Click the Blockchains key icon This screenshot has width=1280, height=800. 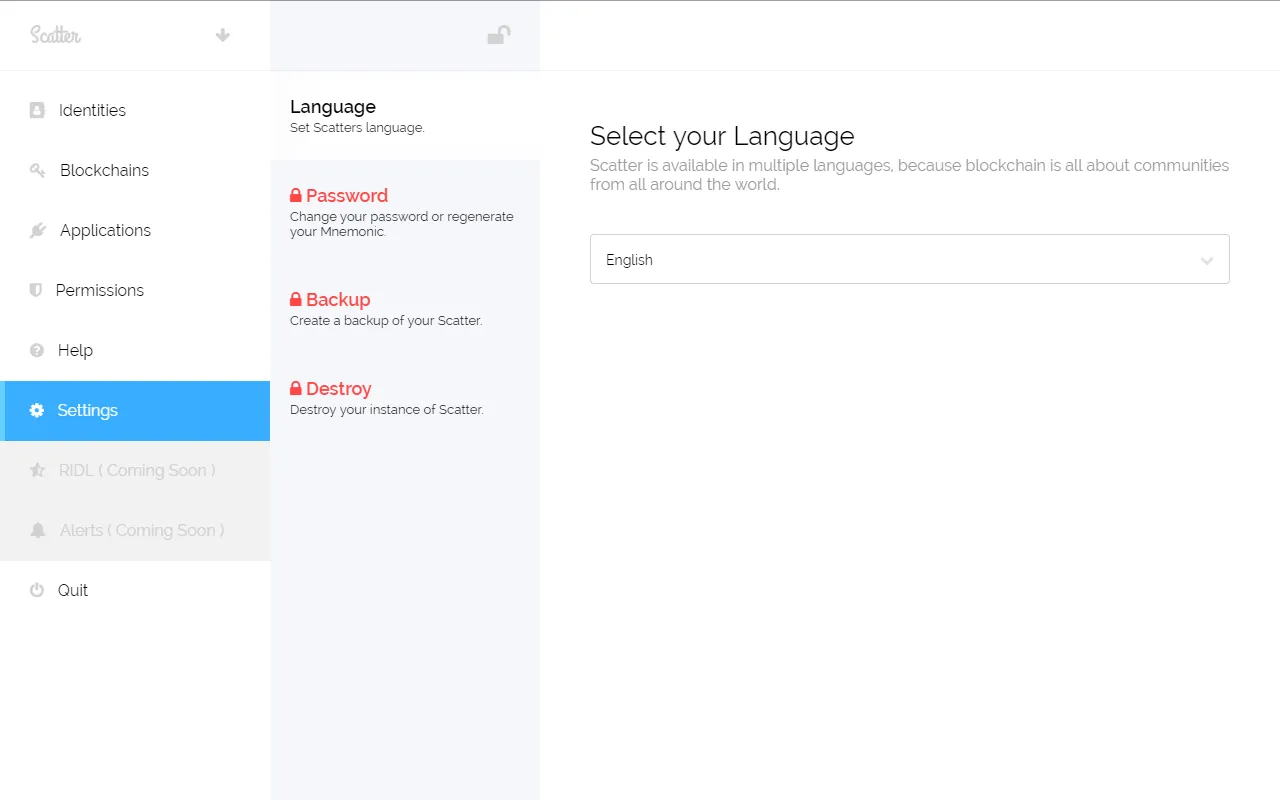[37, 170]
